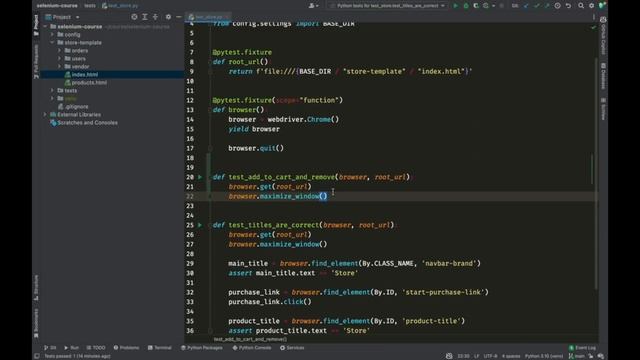Click the profiler run icon in toolbar

[486, 6]
